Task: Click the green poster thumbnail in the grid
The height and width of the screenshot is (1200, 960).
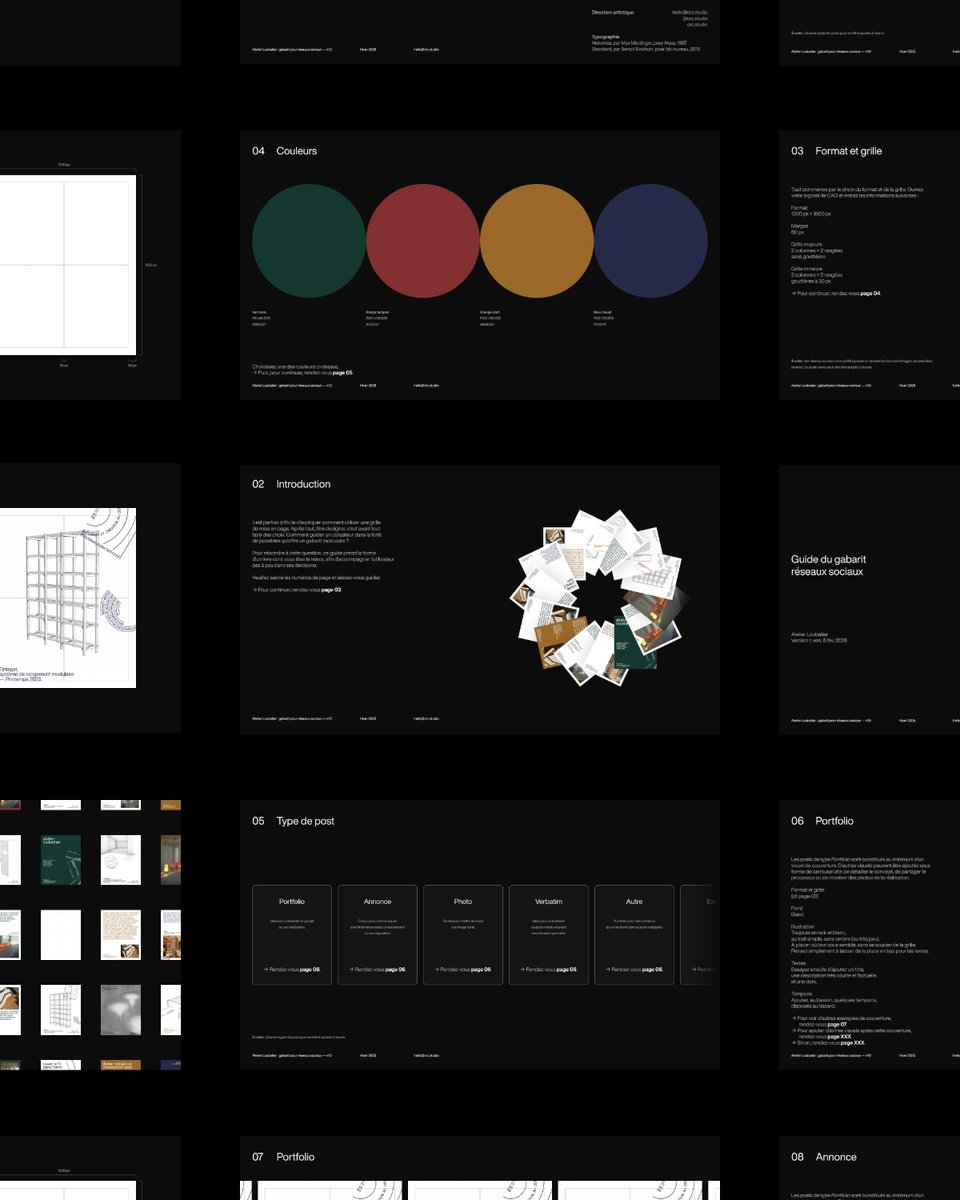Action: 60,860
